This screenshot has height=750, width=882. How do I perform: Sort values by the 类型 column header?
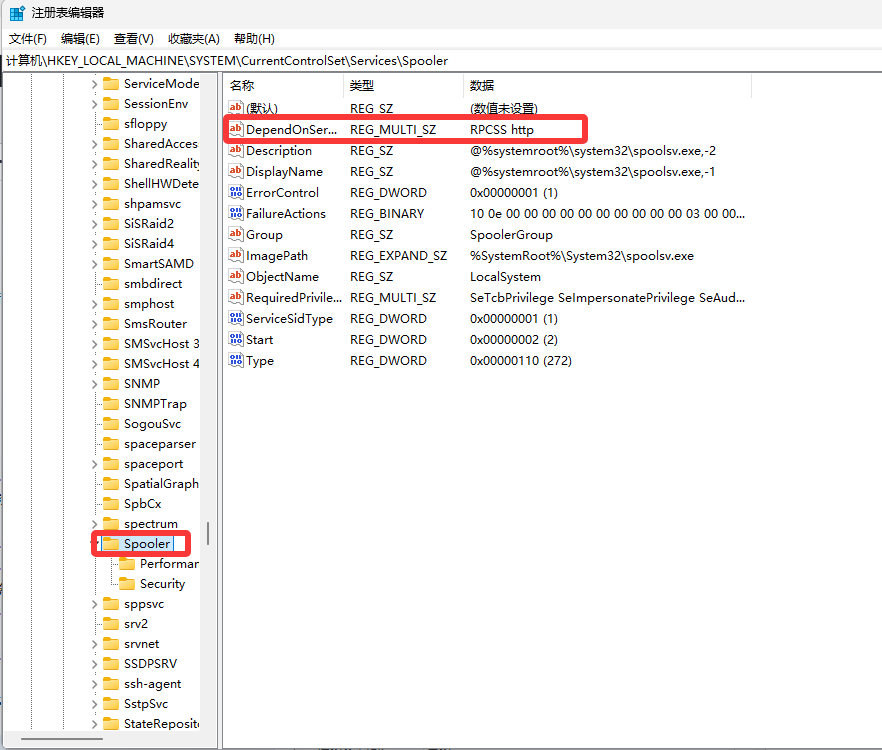(404, 86)
